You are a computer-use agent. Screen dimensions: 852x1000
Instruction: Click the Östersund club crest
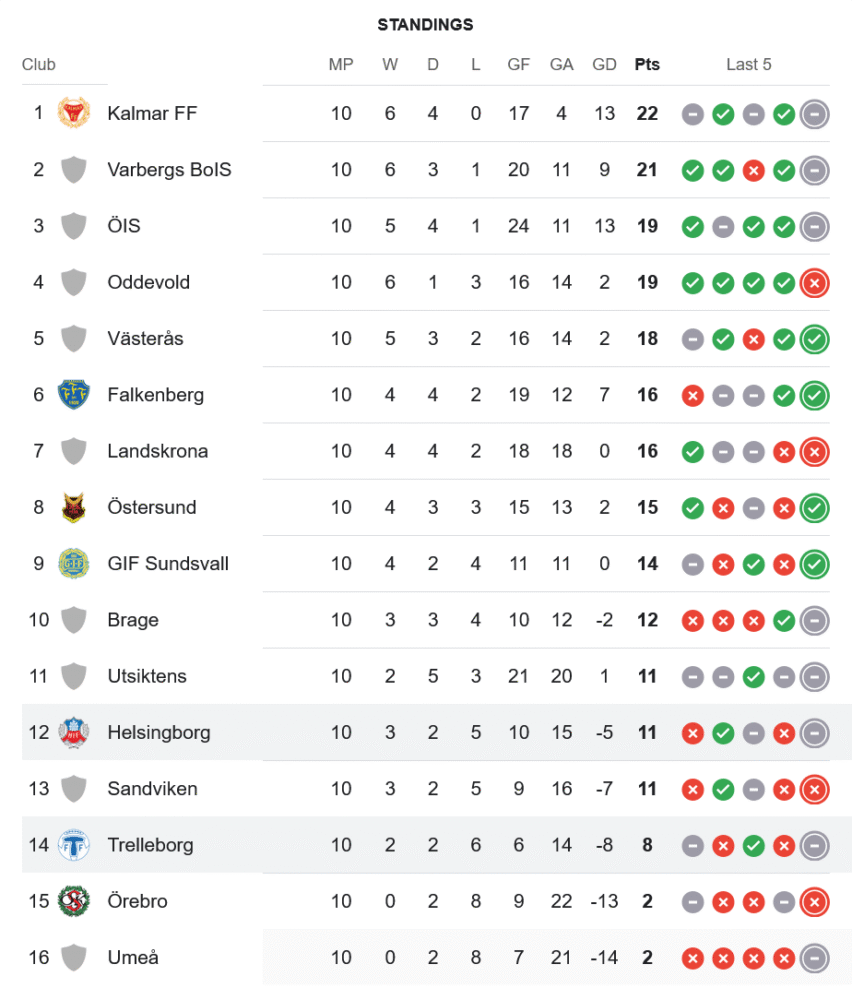73,507
